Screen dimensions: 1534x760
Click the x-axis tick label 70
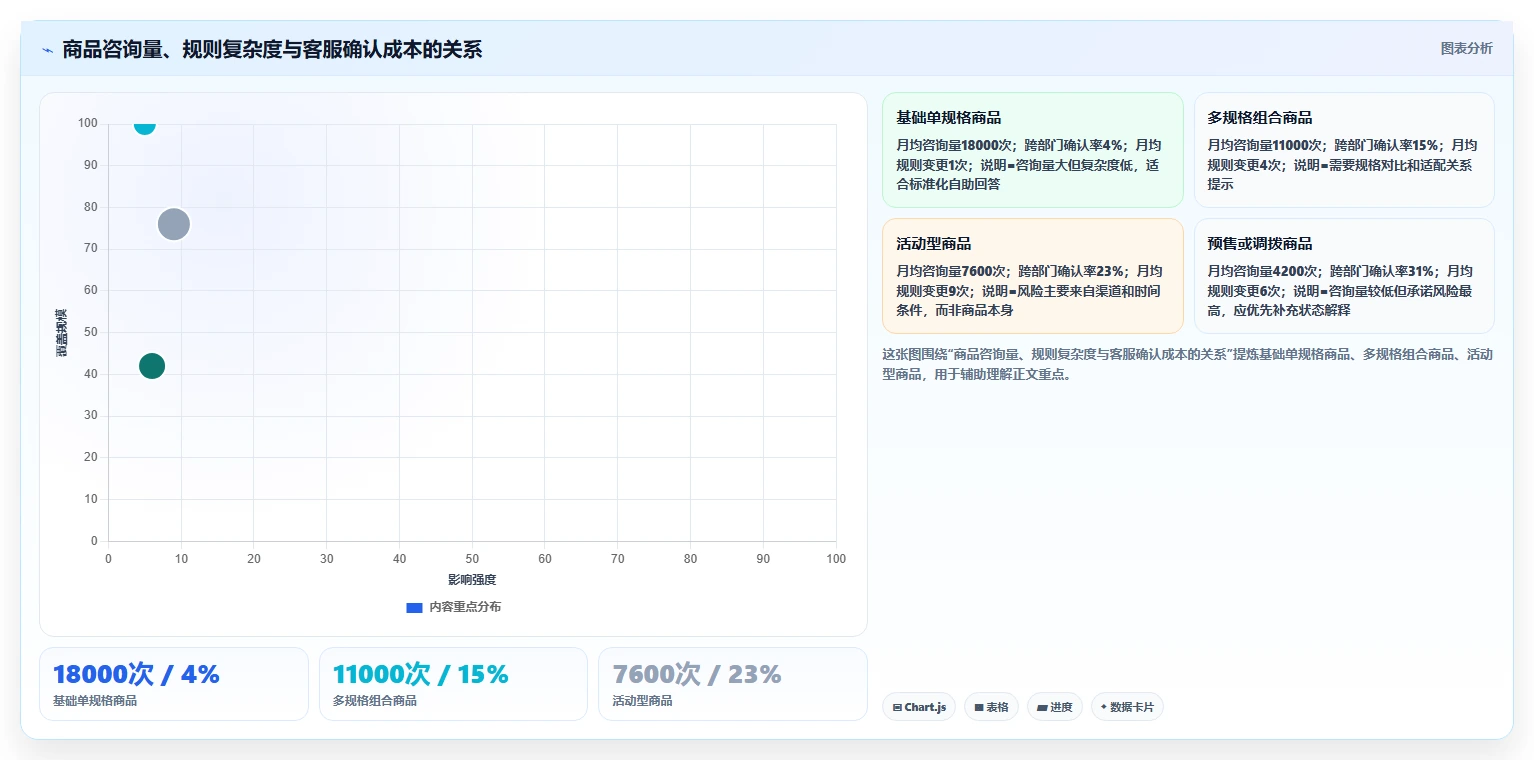pyautogui.click(x=618, y=559)
